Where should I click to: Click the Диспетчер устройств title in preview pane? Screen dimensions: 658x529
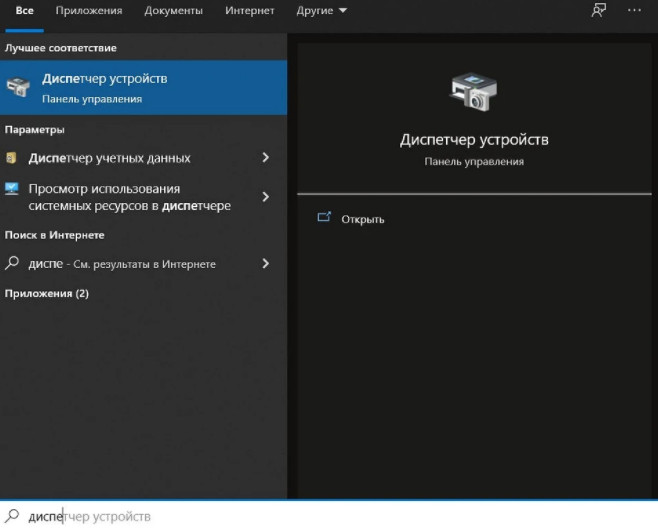coord(474,140)
